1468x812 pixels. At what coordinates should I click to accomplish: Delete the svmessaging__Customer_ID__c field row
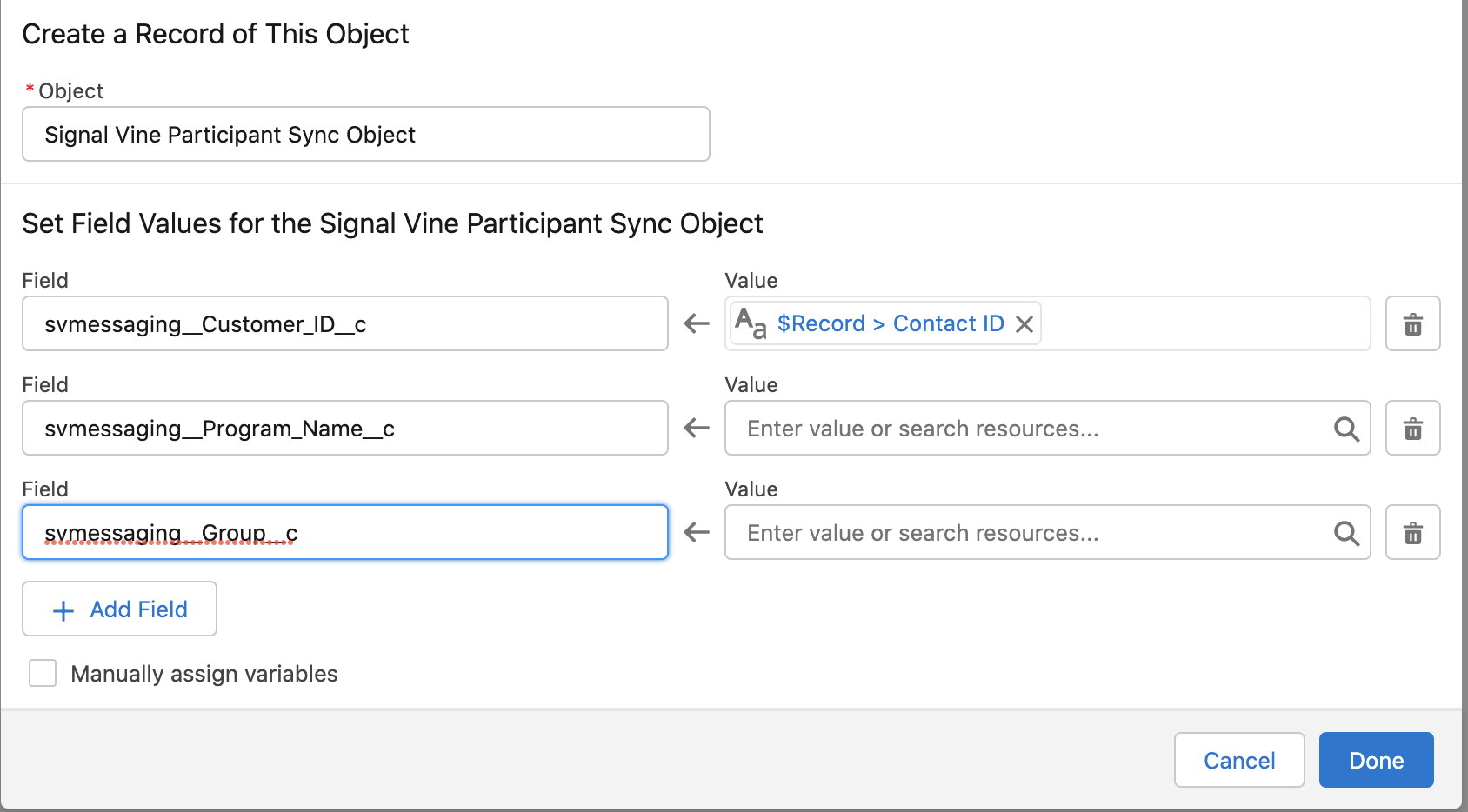point(1412,323)
